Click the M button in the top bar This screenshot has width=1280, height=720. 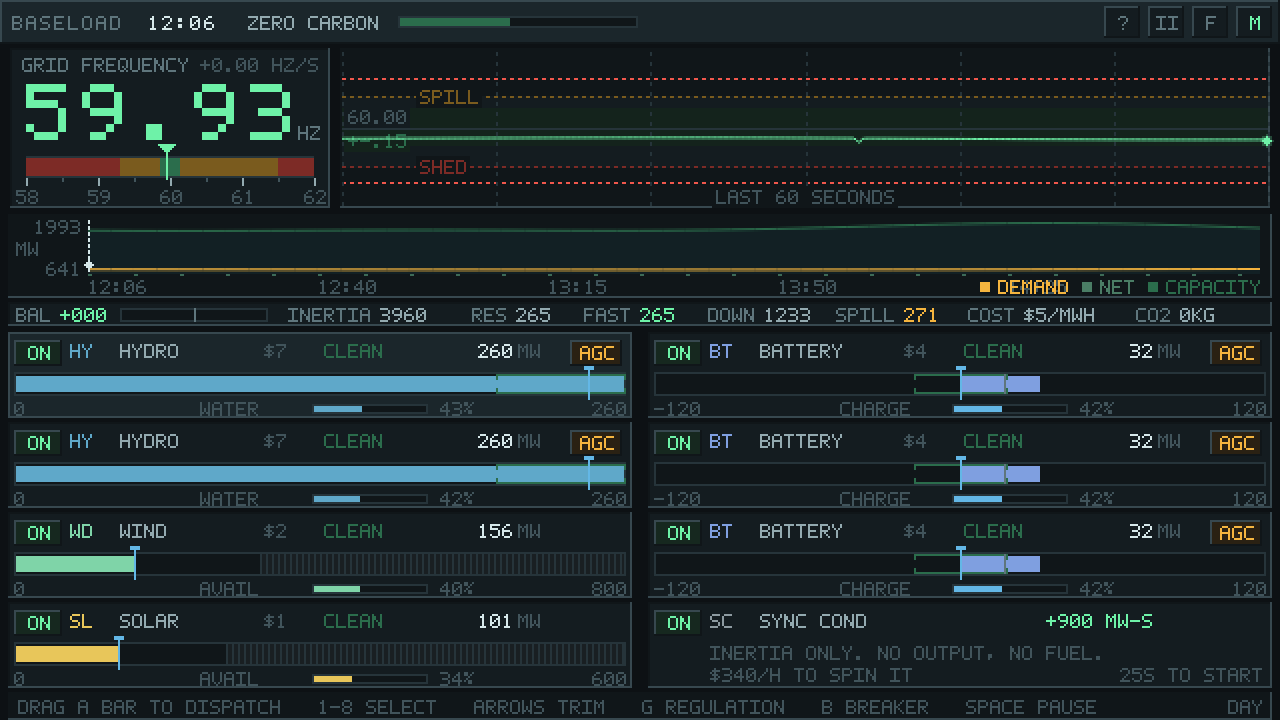[1255, 23]
